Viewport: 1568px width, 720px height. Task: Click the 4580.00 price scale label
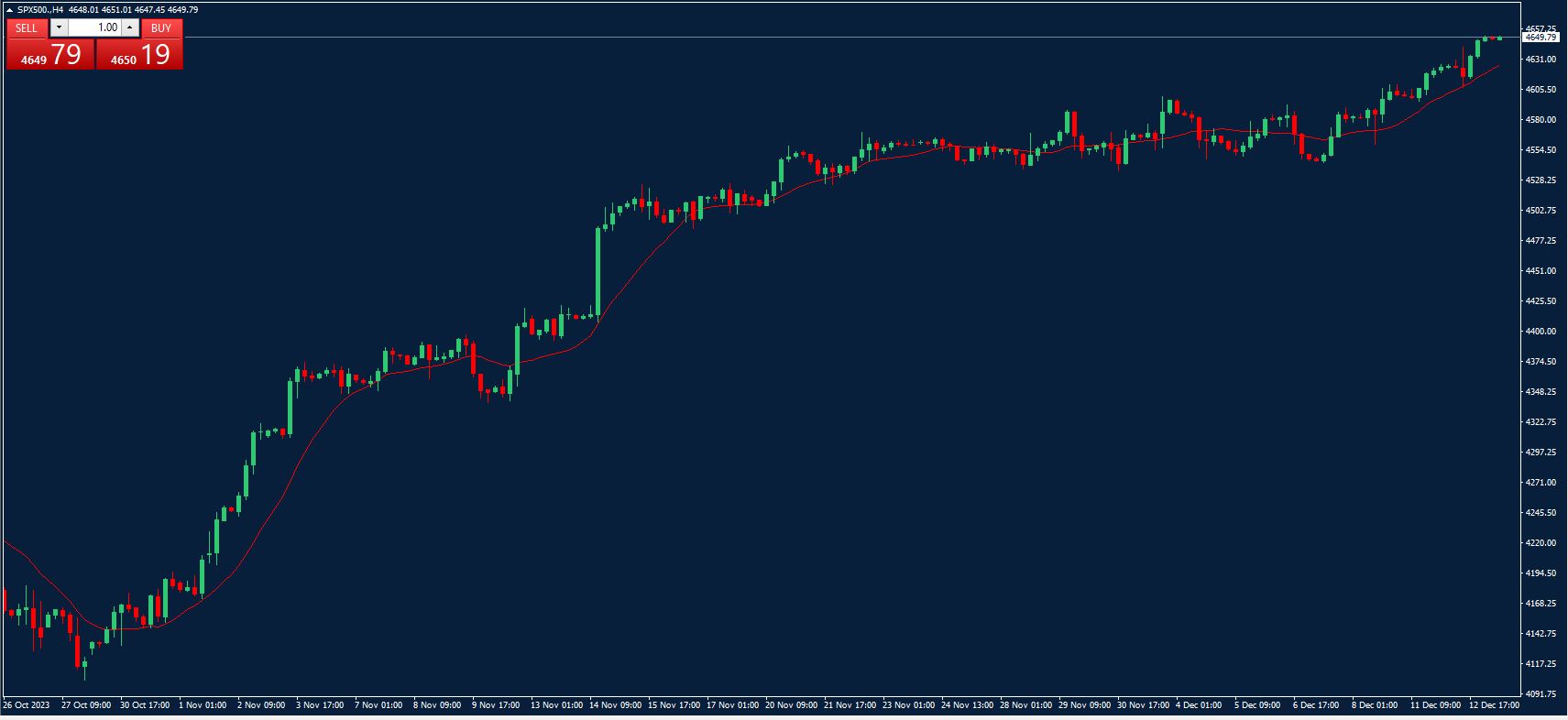tap(1541, 120)
